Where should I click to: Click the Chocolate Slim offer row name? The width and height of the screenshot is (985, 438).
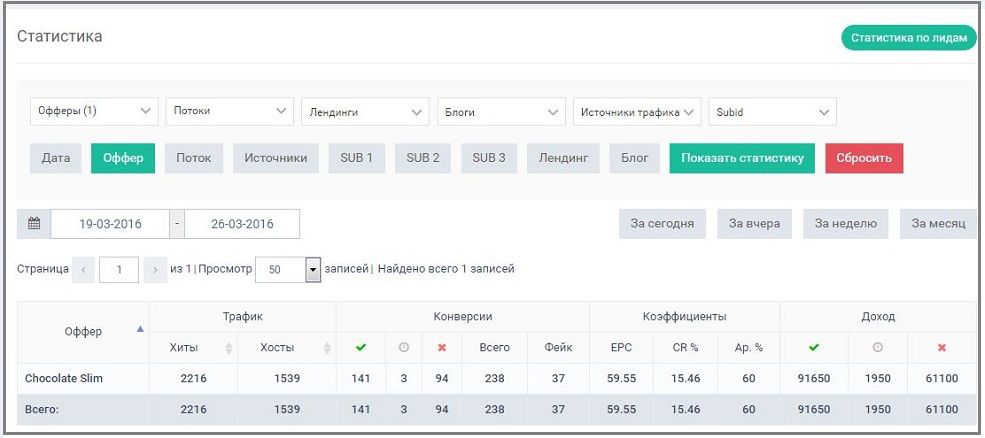64,379
